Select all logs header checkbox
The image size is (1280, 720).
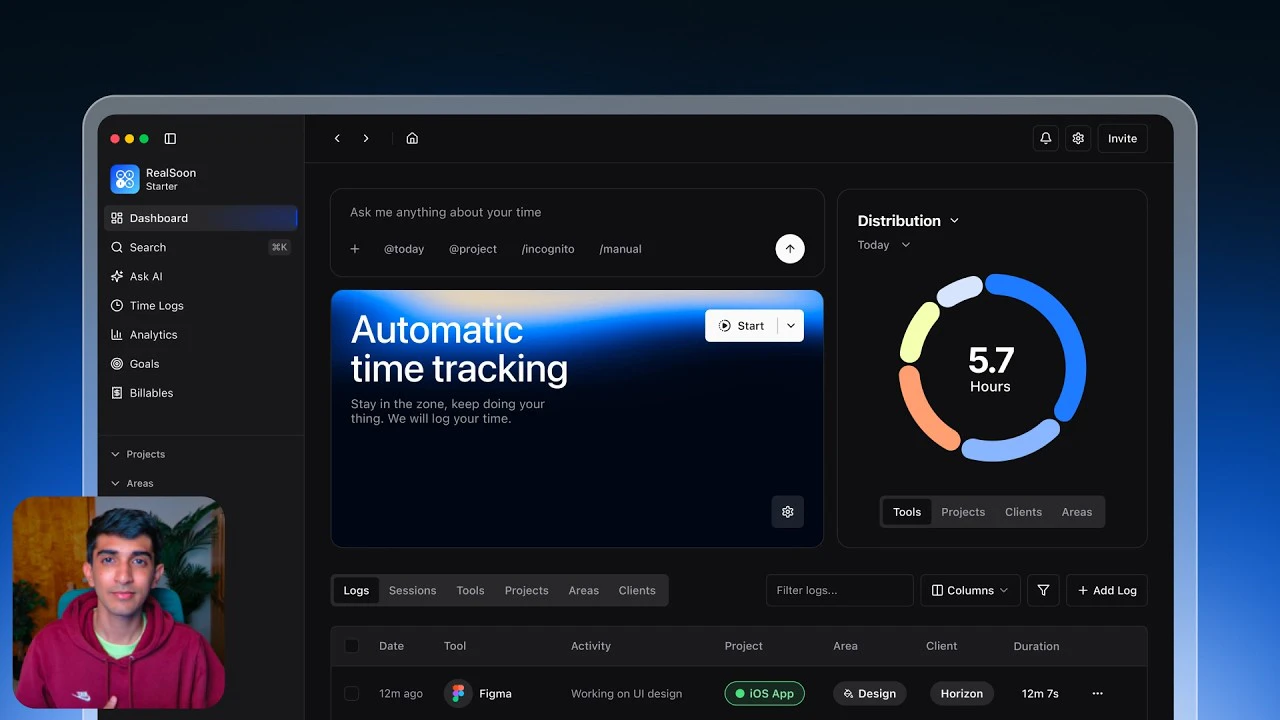click(352, 646)
